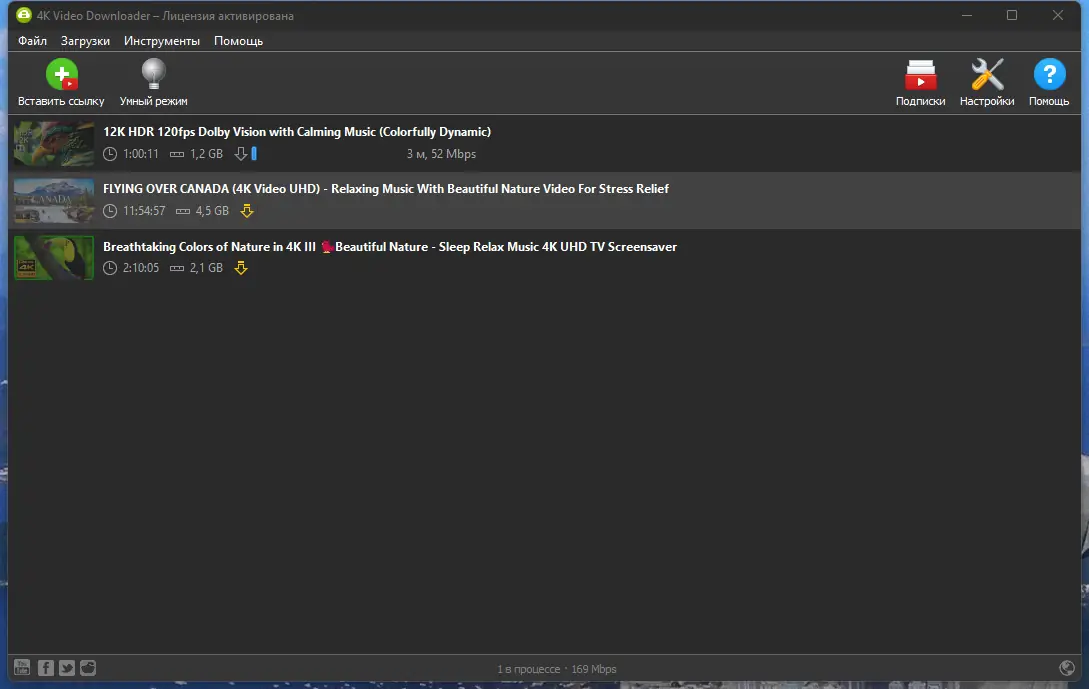This screenshot has height=689, width=1089.
Task: Open Subscriptions (Подписки) icon
Action: pos(920,74)
